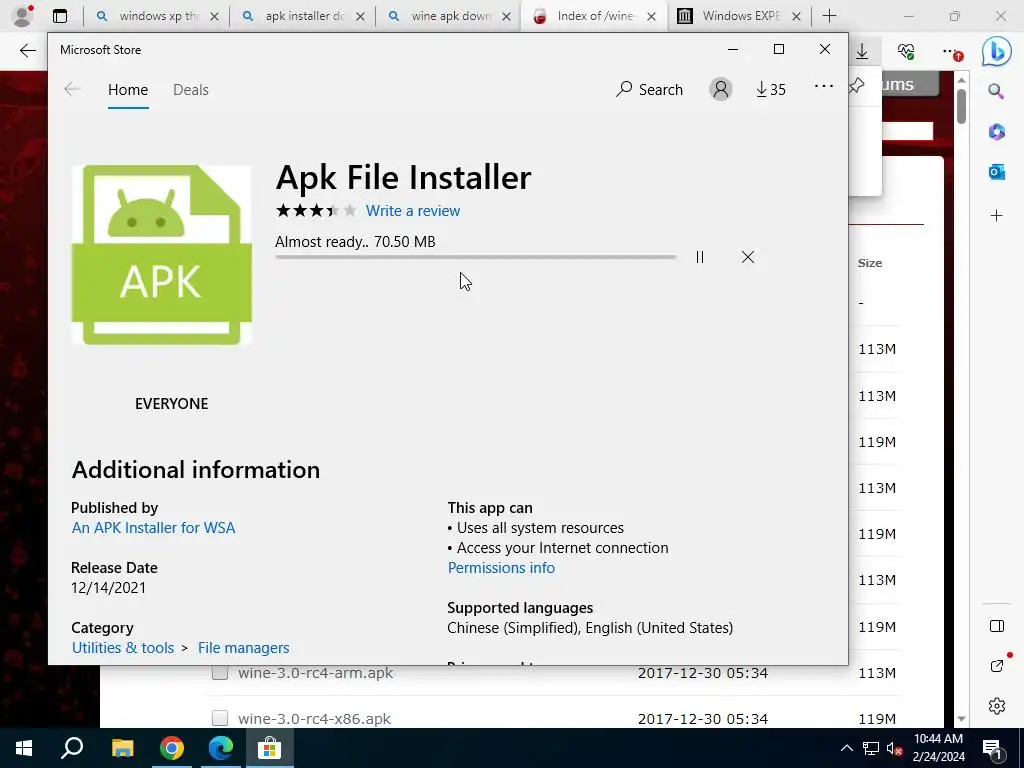Click Microsoft Store taskbar icon
The image size is (1024, 768).
coord(269,748)
